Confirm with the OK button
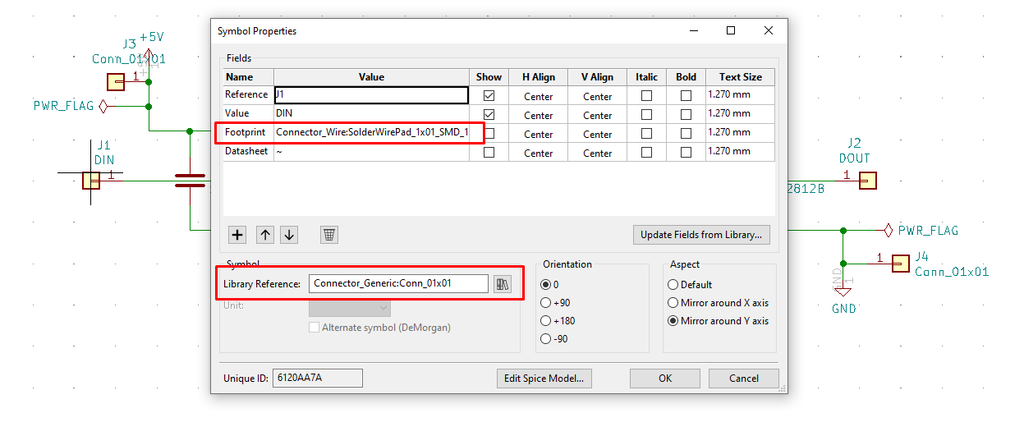 (x=665, y=378)
